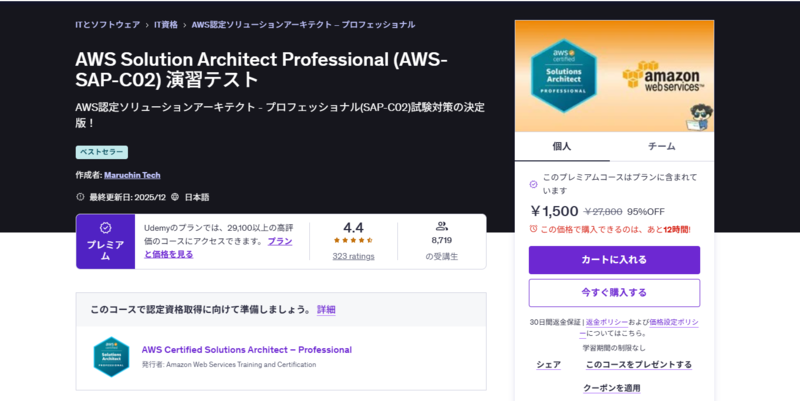The height and width of the screenshot is (401, 800).
Task: Click the 最終更新日: 2025/12 text
Action: tap(128, 197)
